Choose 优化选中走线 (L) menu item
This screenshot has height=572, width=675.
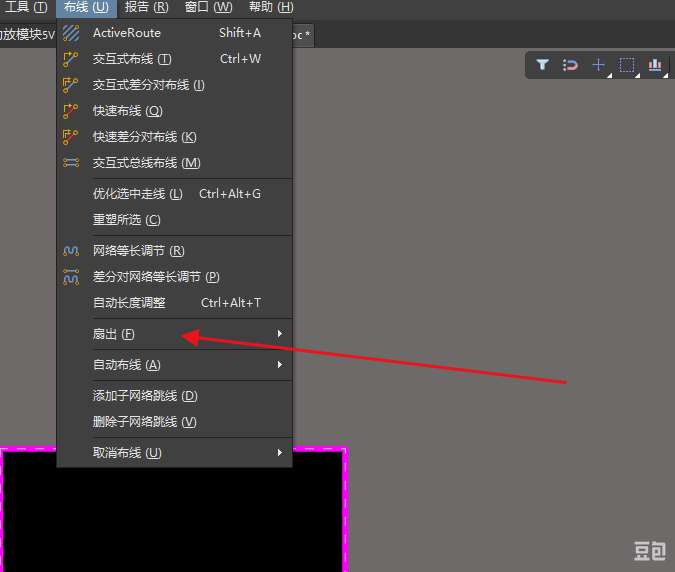coord(175,194)
